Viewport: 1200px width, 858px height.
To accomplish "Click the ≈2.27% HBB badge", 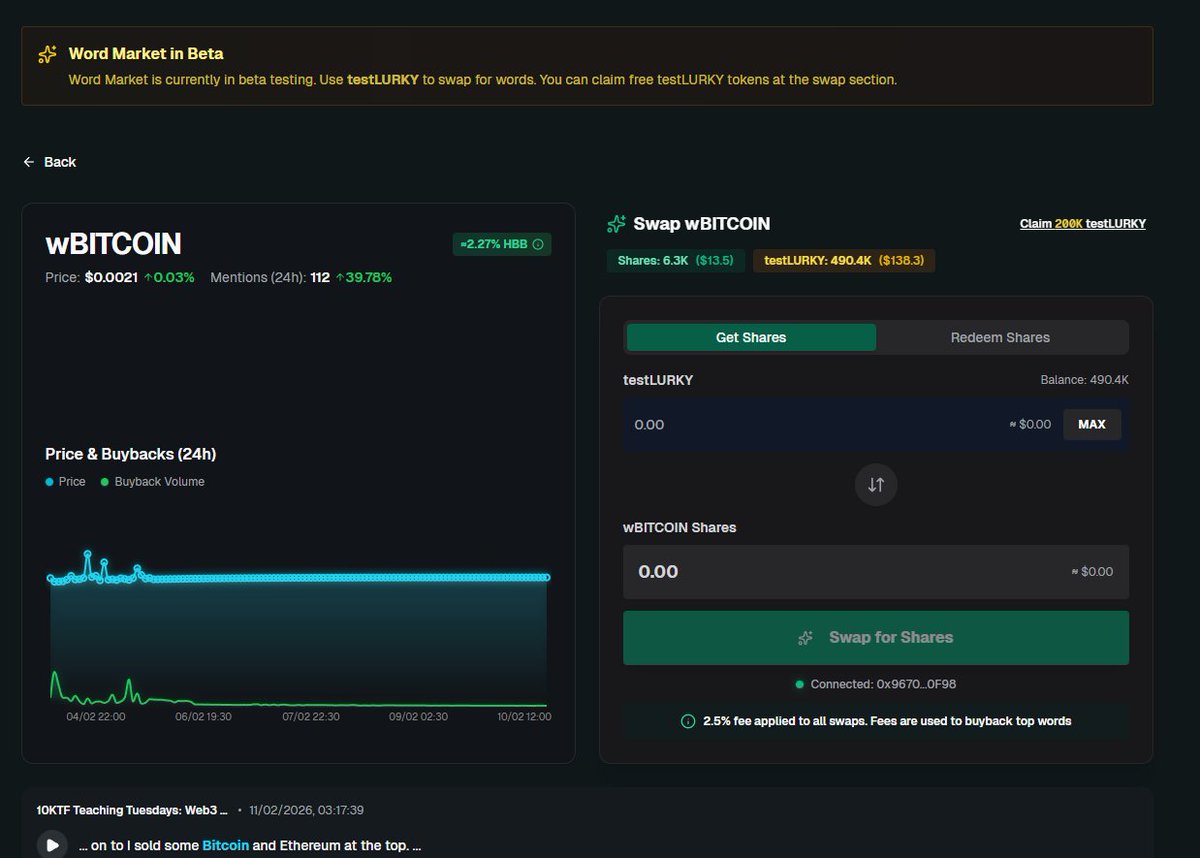I will coord(502,244).
